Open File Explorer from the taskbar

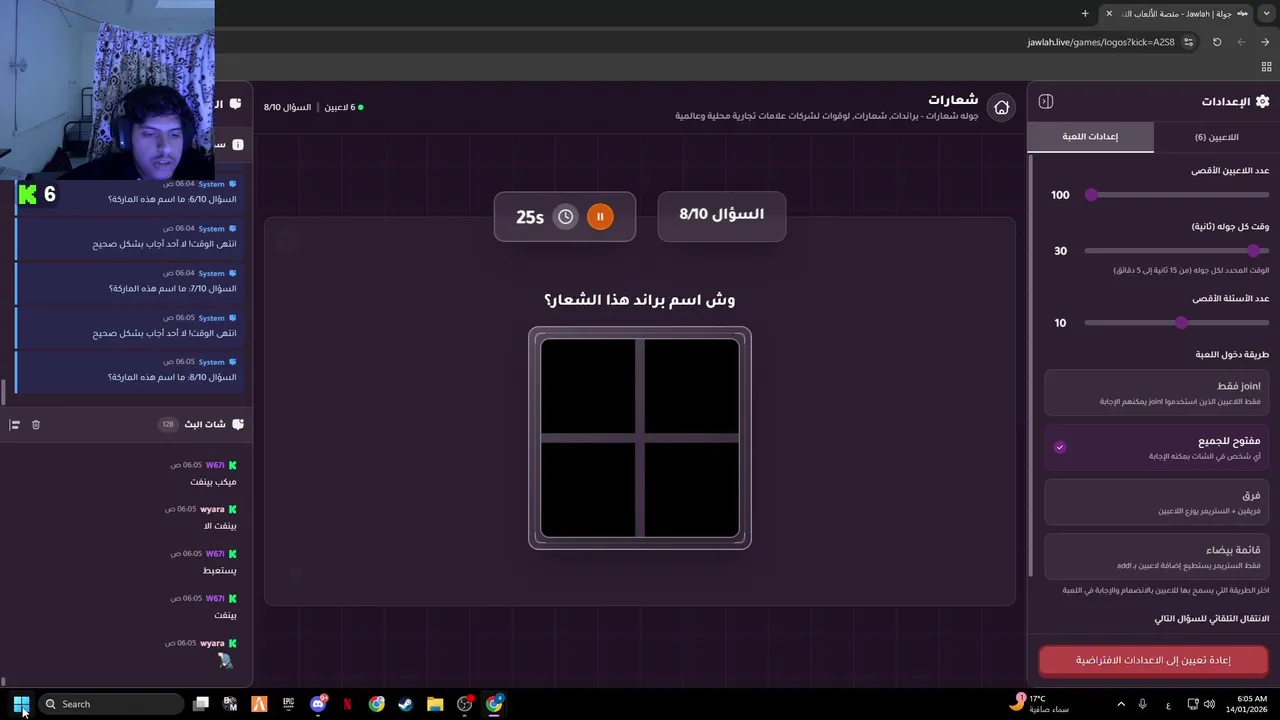[x=435, y=704]
